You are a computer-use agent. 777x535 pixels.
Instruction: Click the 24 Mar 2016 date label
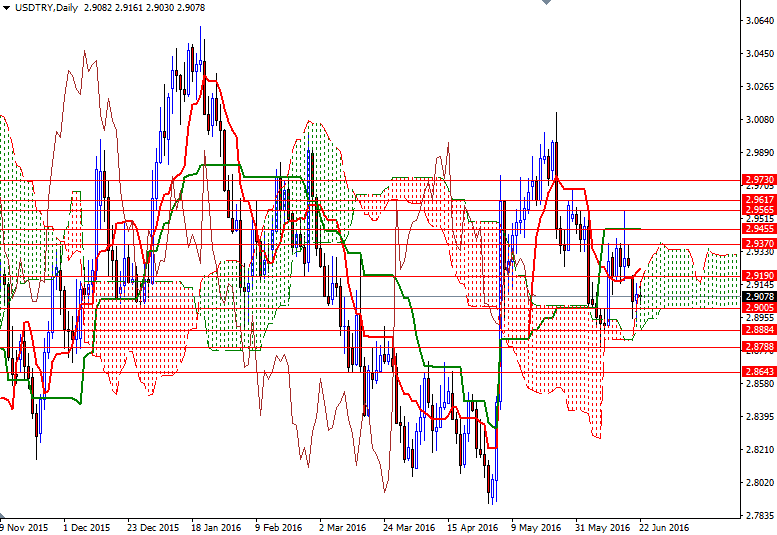coord(409,528)
